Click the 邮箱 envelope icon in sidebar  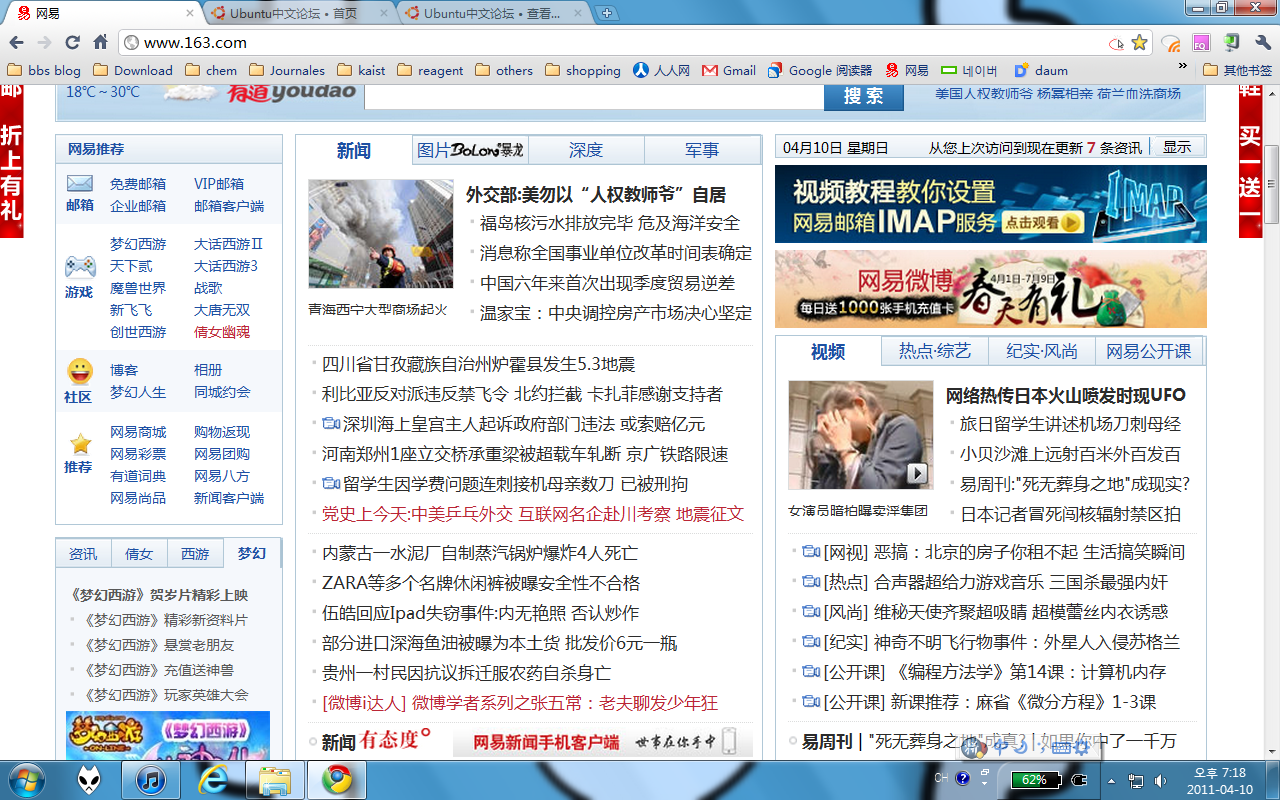point(80,184)
